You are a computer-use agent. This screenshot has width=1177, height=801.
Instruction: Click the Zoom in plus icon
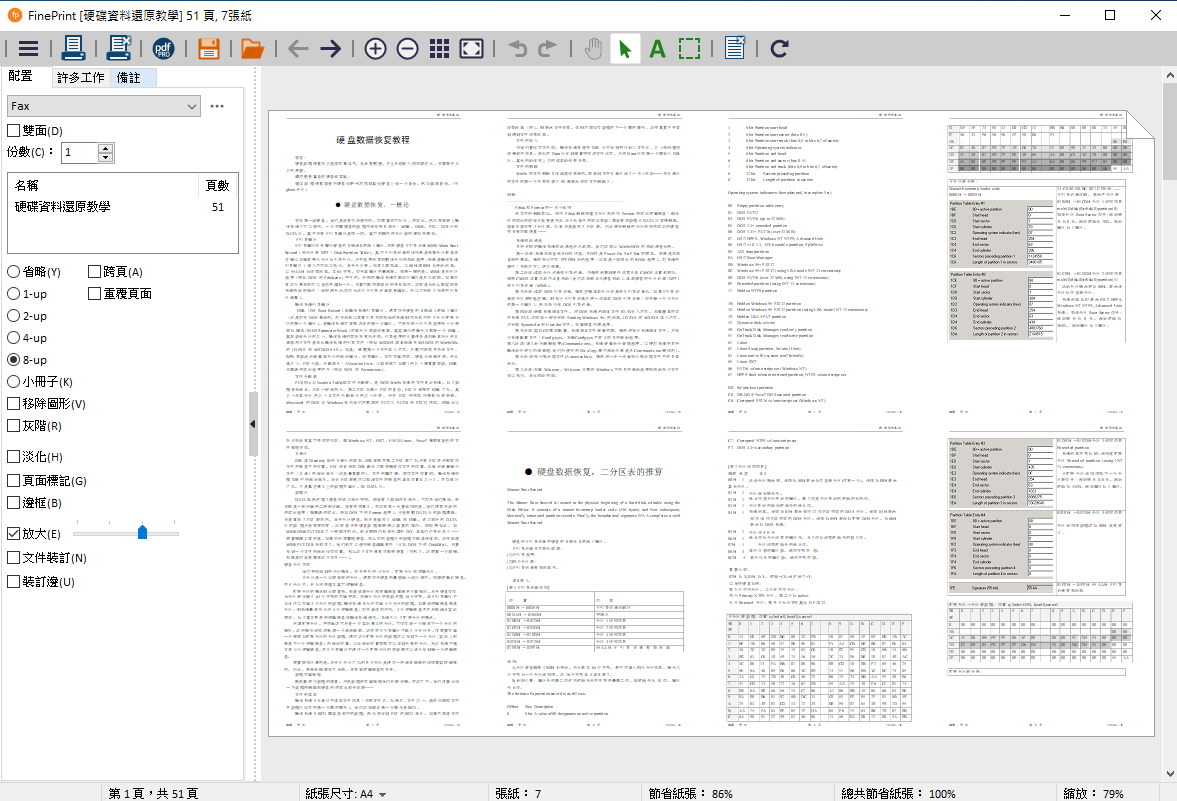375,49
